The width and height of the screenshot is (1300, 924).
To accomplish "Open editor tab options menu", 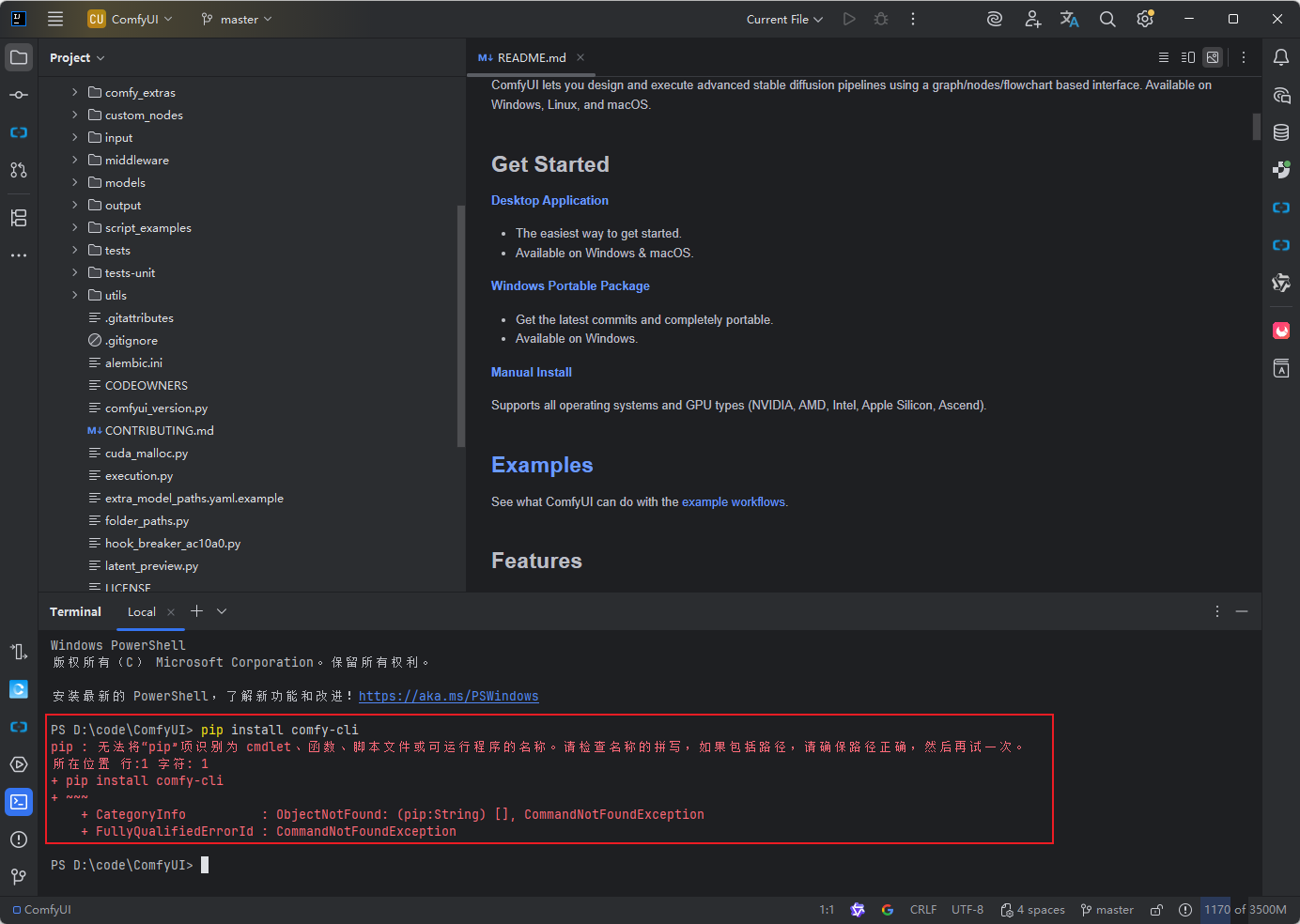I will click(x=1244, y=57).
